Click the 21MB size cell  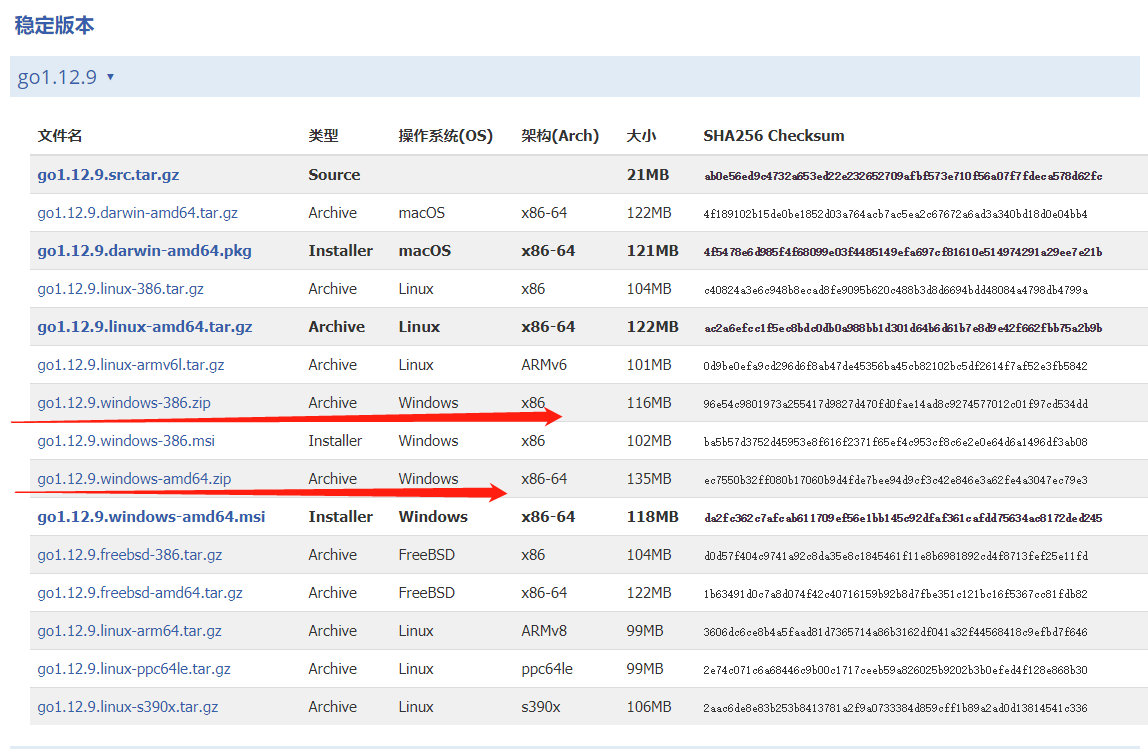point(648,175)
